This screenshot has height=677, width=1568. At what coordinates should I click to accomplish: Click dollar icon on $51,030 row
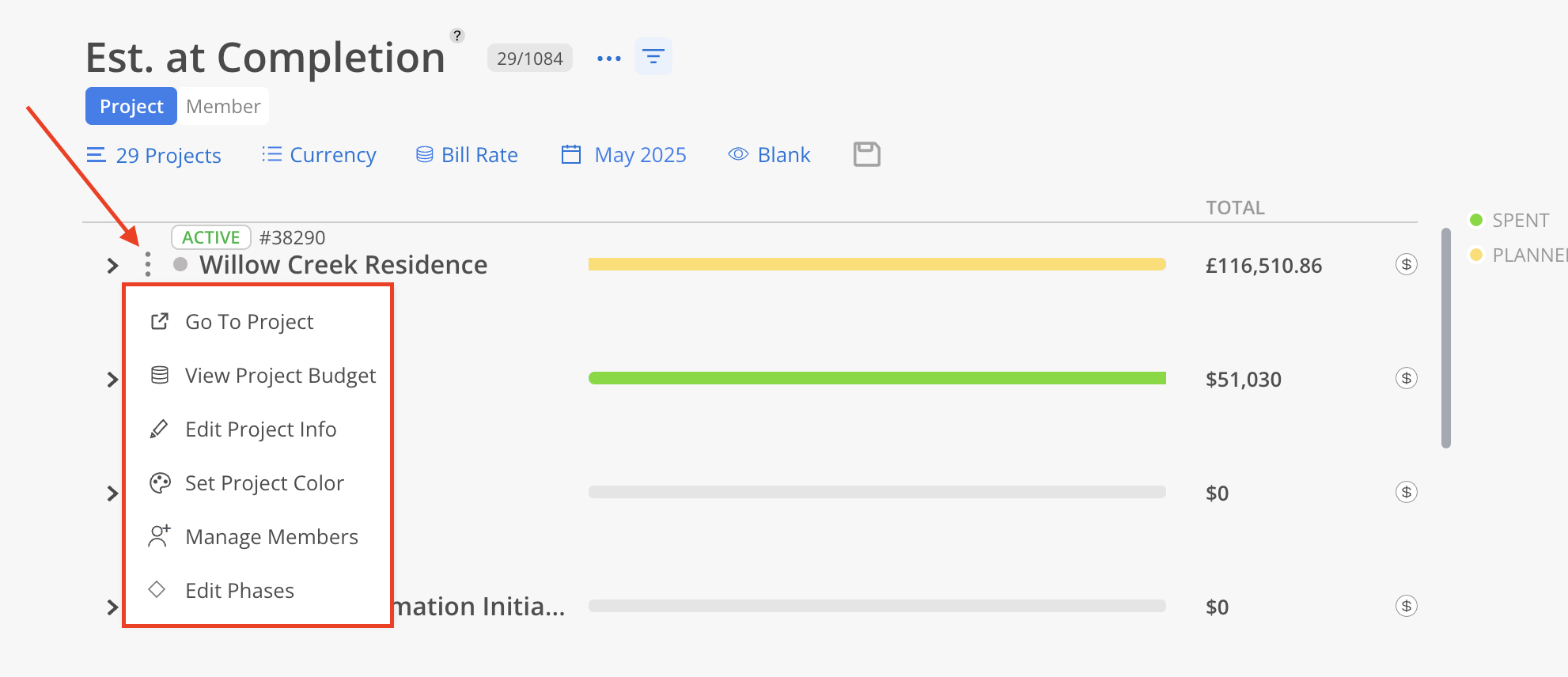(1406, 378)
